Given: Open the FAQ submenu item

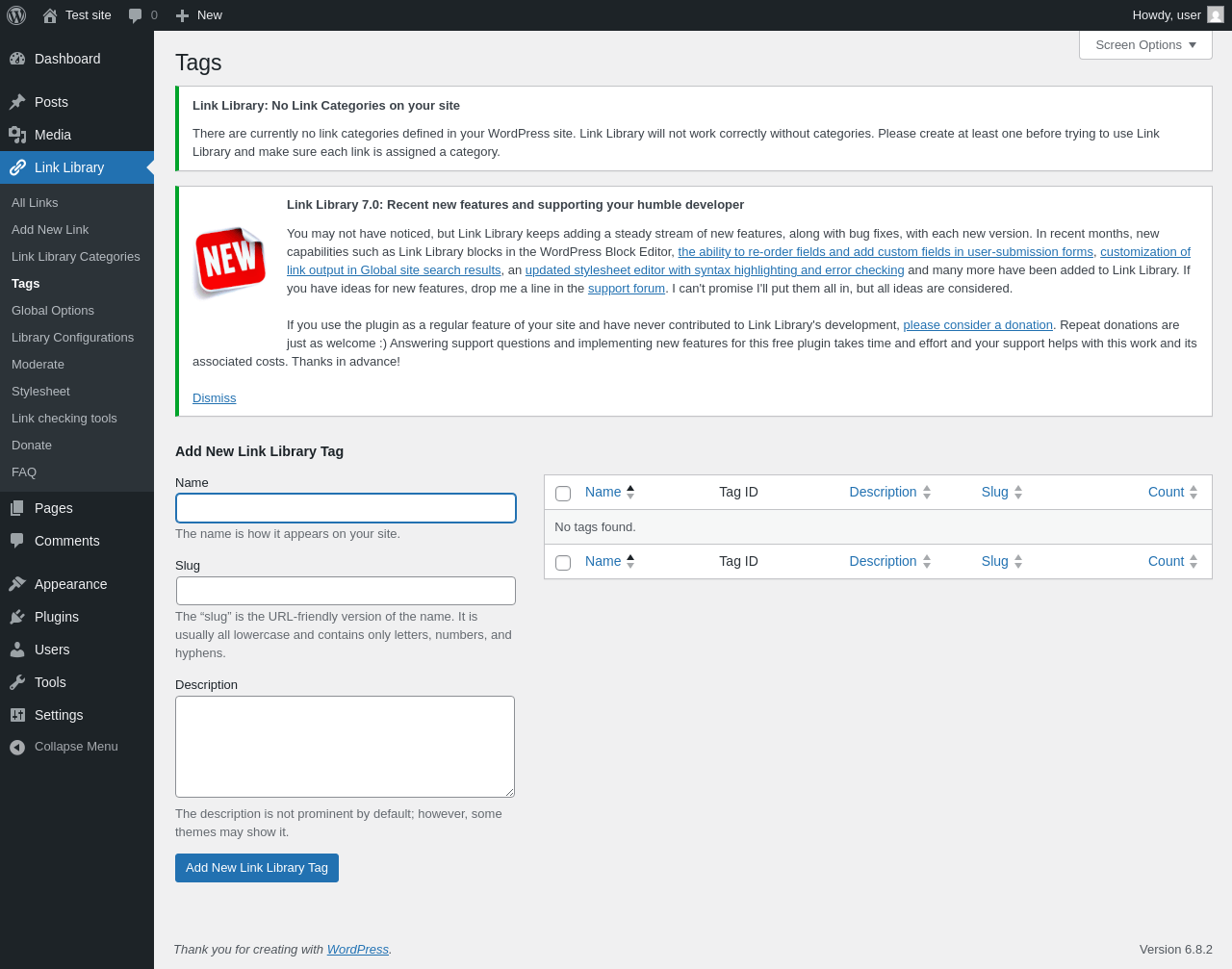Looking at the screenshot, I should click(x=24, y=472).
